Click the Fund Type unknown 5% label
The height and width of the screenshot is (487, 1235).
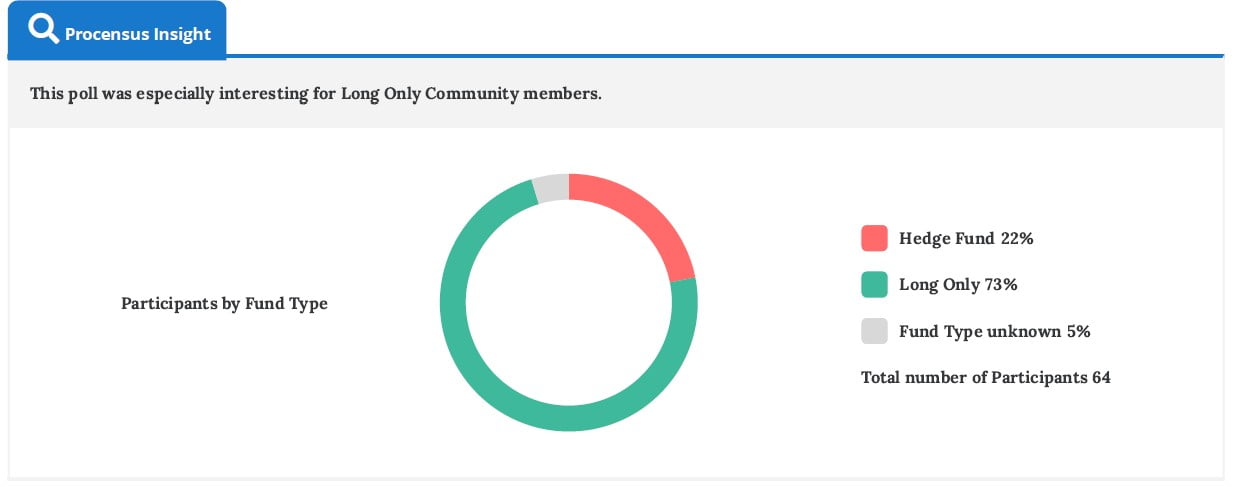pyautogui.click(x=993, y=331)
